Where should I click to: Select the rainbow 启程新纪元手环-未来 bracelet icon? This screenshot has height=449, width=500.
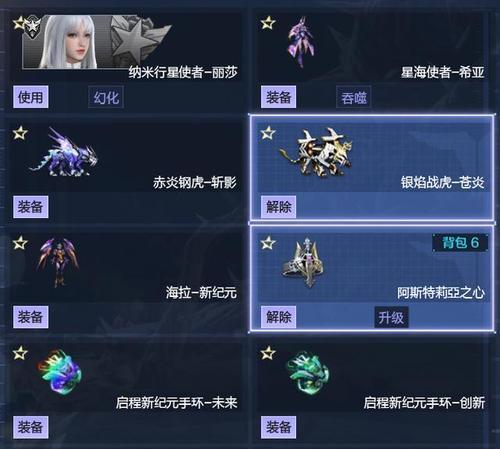(60, 372)
